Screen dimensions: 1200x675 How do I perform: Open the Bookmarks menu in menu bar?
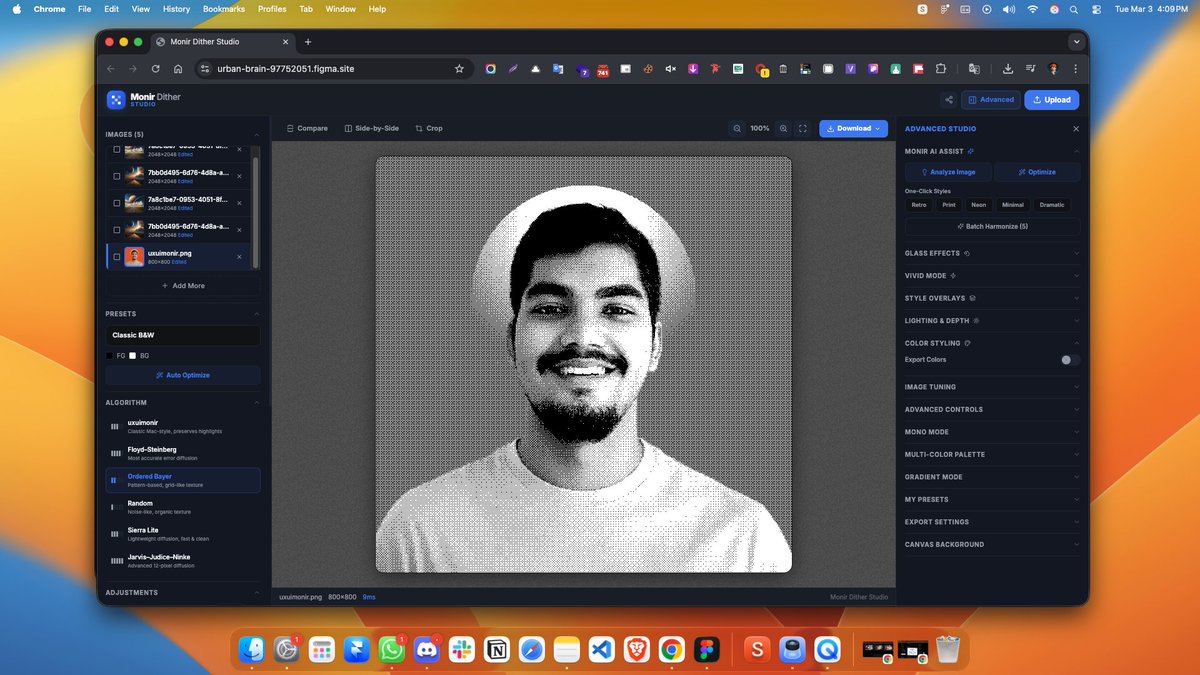coord(222,9)
